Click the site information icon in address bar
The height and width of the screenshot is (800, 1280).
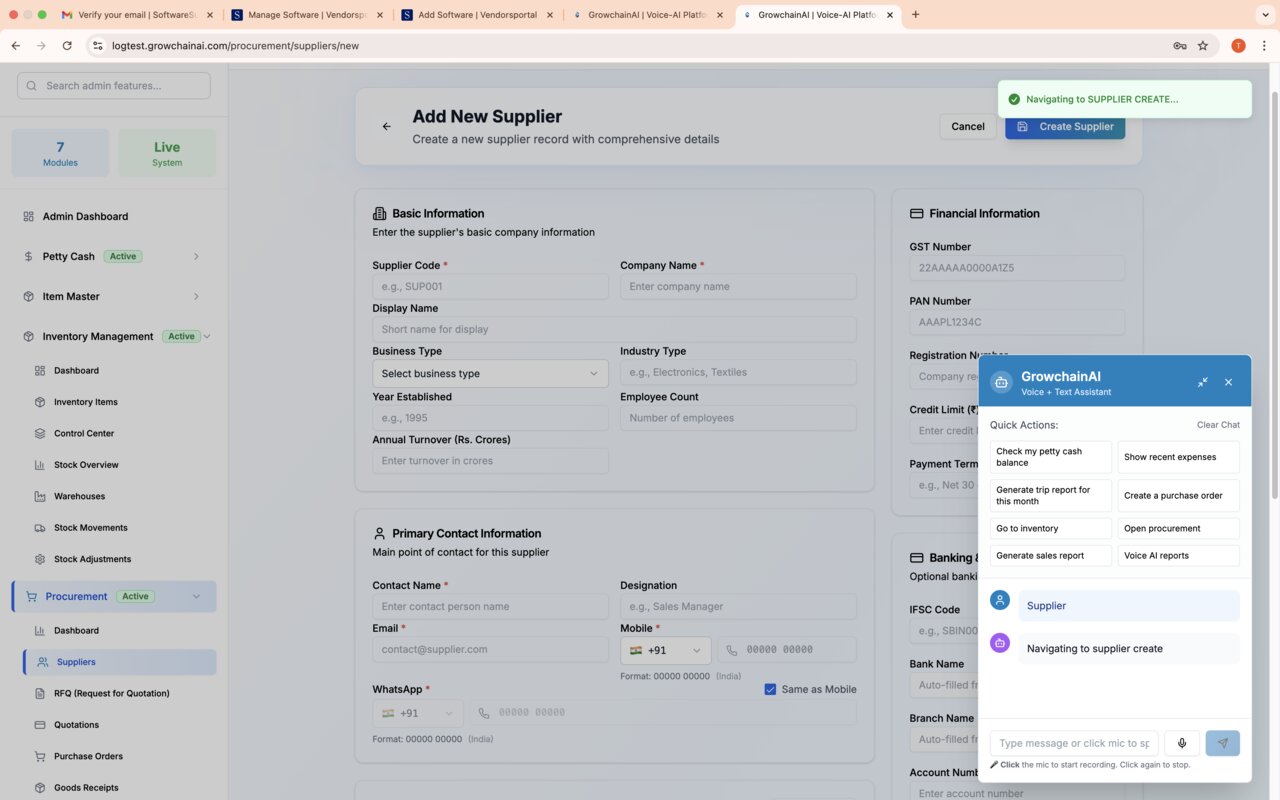(97, 45)
